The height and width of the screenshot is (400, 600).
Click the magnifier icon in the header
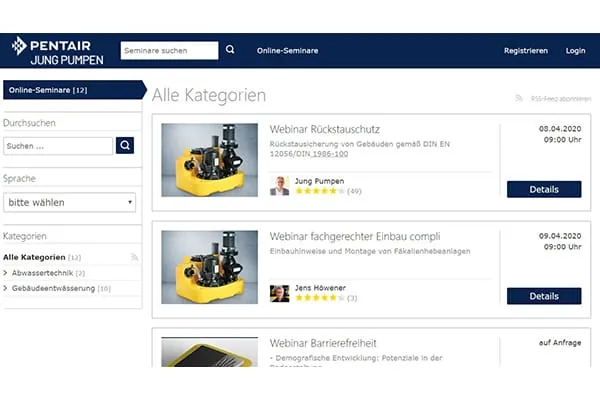[230, 49]
